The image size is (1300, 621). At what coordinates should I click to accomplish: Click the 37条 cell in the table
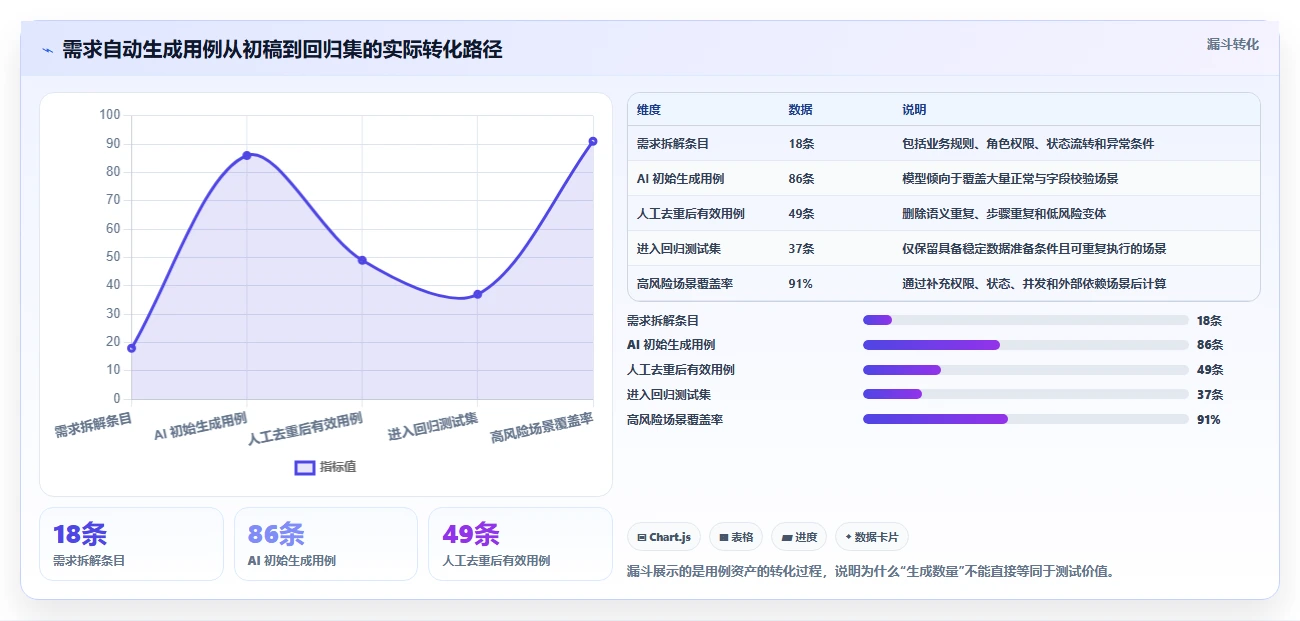tap(801, 249)
